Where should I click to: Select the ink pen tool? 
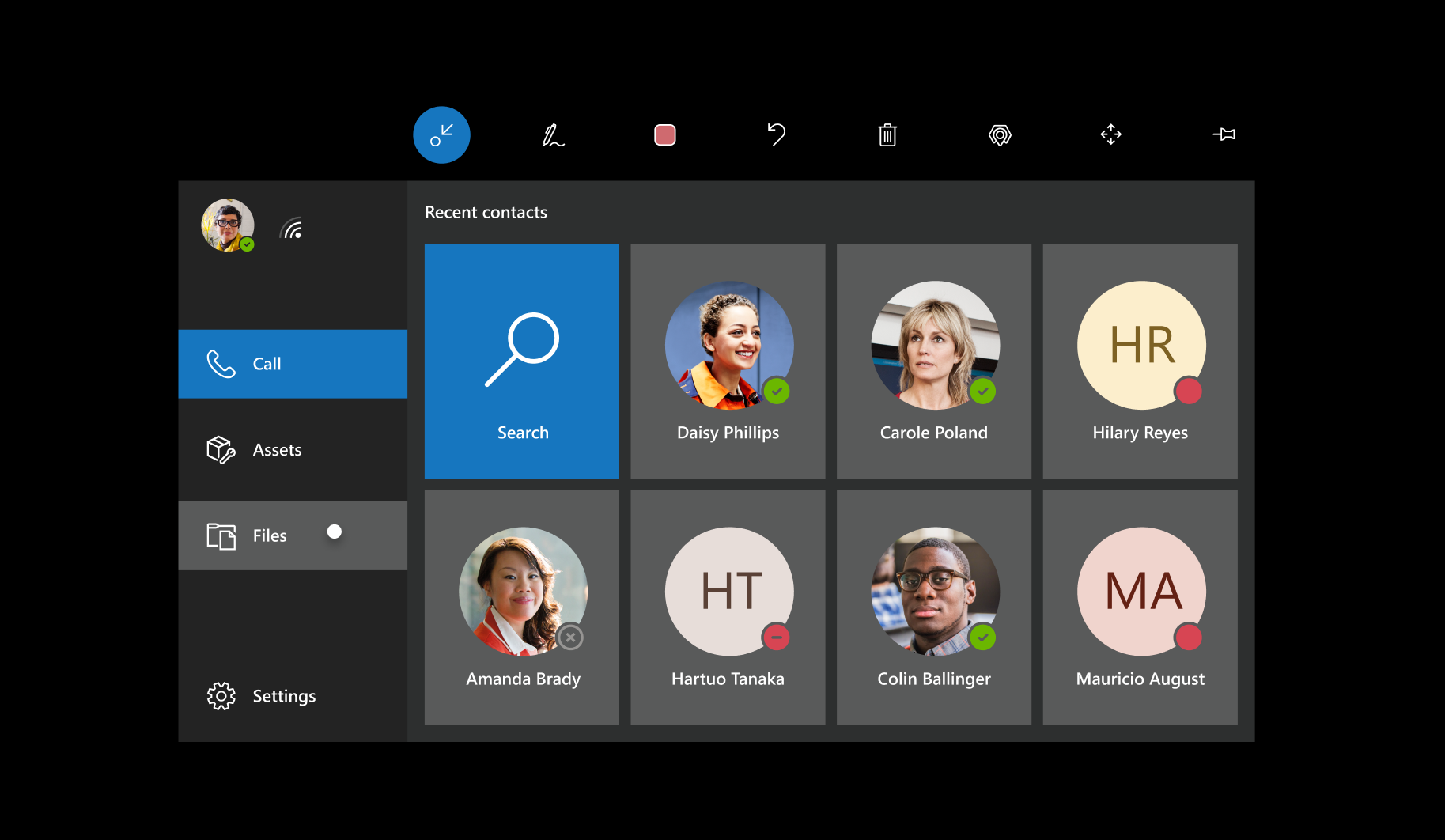(554, 134)
